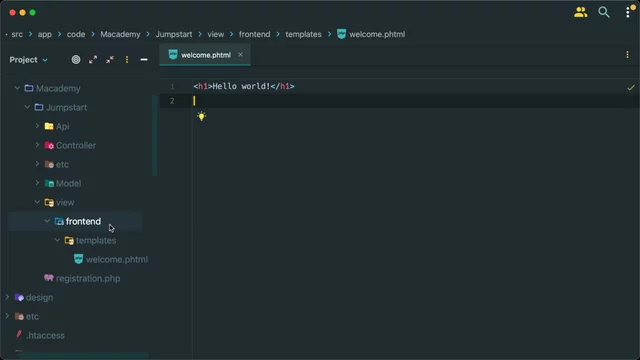Image resolution: width=640 pixels, height=360 pixels.
Task: Click the design folder icon
Action: point(19,297)
